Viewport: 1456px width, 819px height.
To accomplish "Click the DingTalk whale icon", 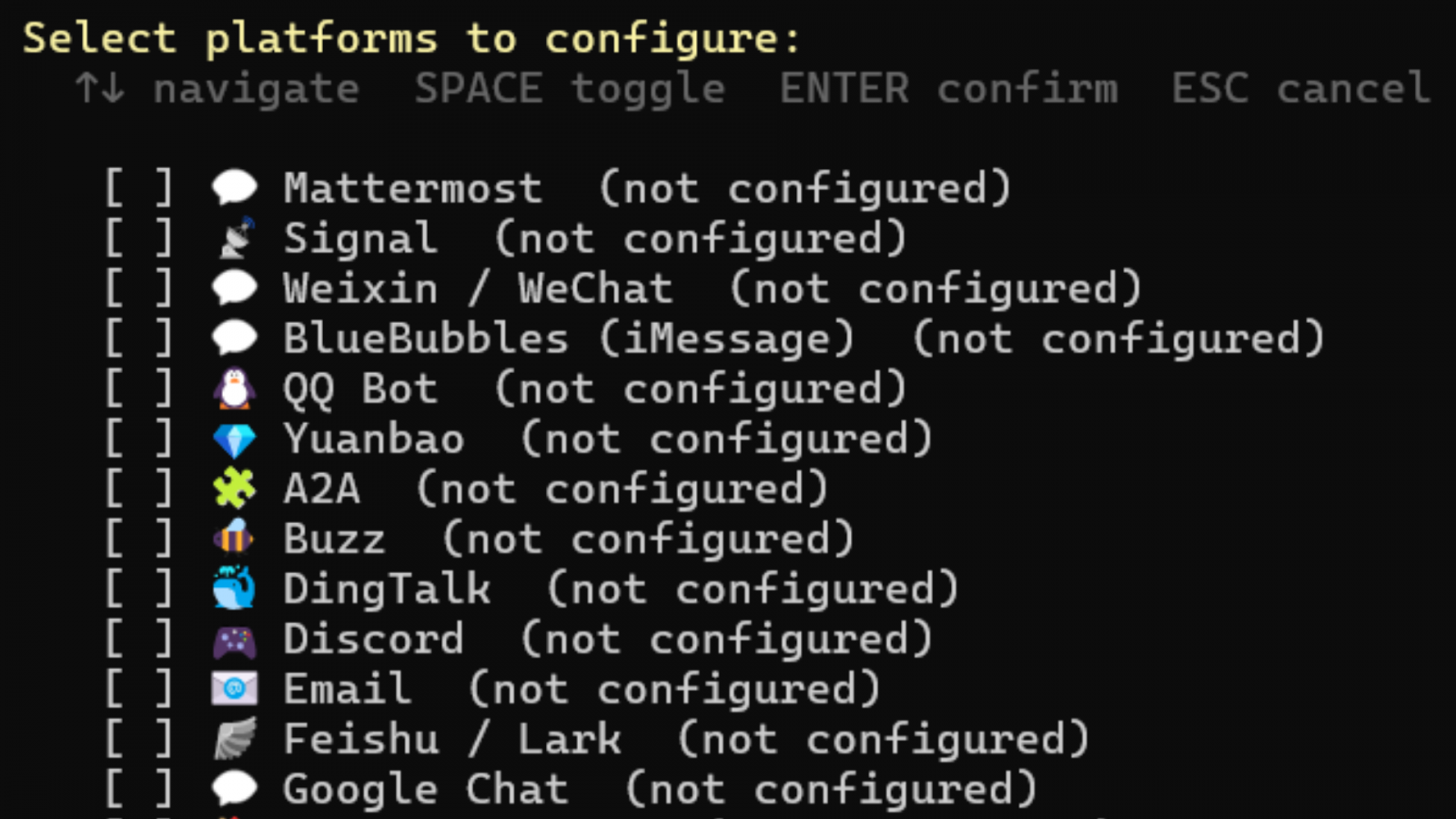I will (x=235, y=589).
